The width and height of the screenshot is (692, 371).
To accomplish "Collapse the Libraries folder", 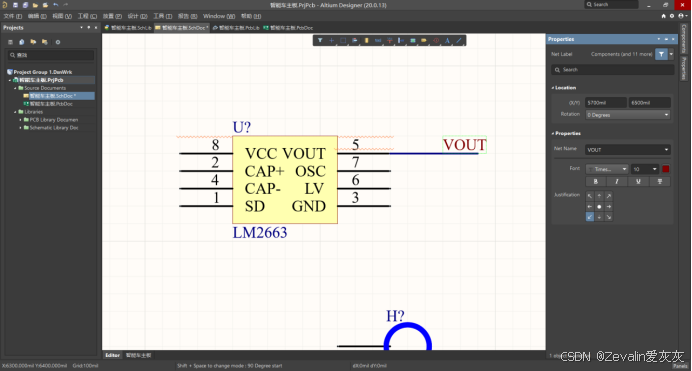I will [x=15, y=112].
